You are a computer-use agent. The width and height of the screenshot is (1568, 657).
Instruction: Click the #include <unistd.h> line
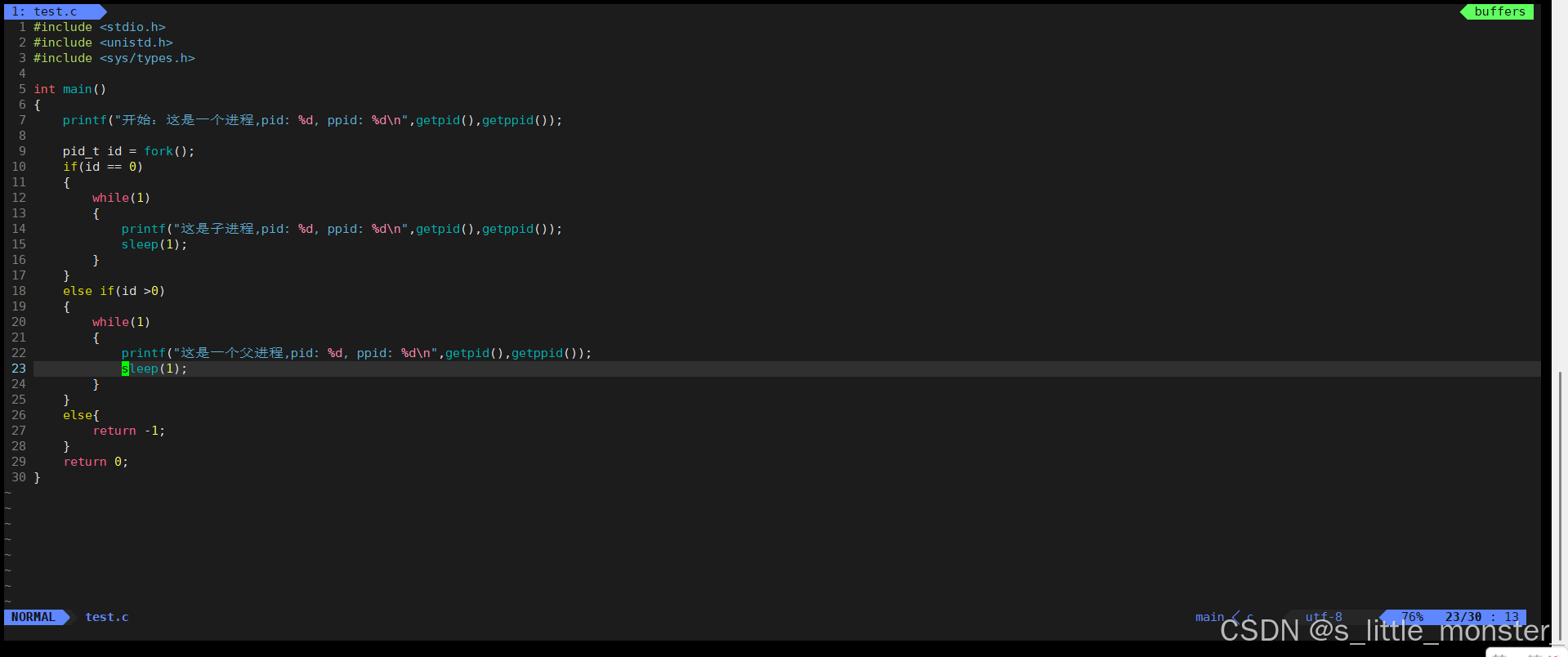(x=103, y=42)
